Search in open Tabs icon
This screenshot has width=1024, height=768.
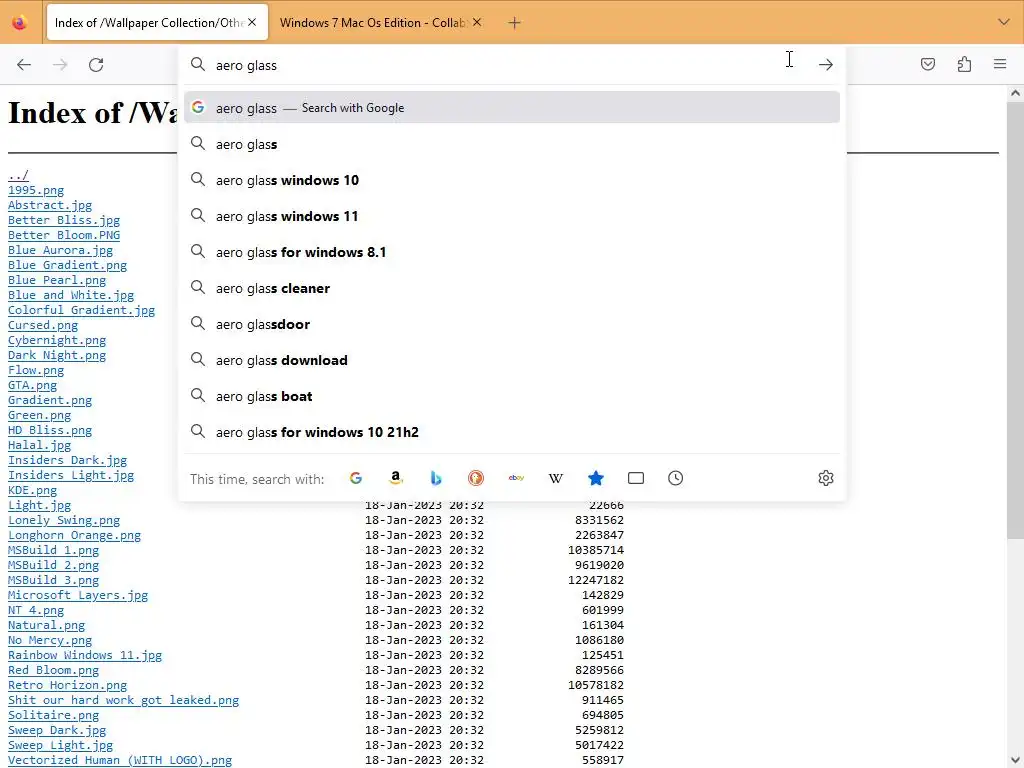(635, 478)
